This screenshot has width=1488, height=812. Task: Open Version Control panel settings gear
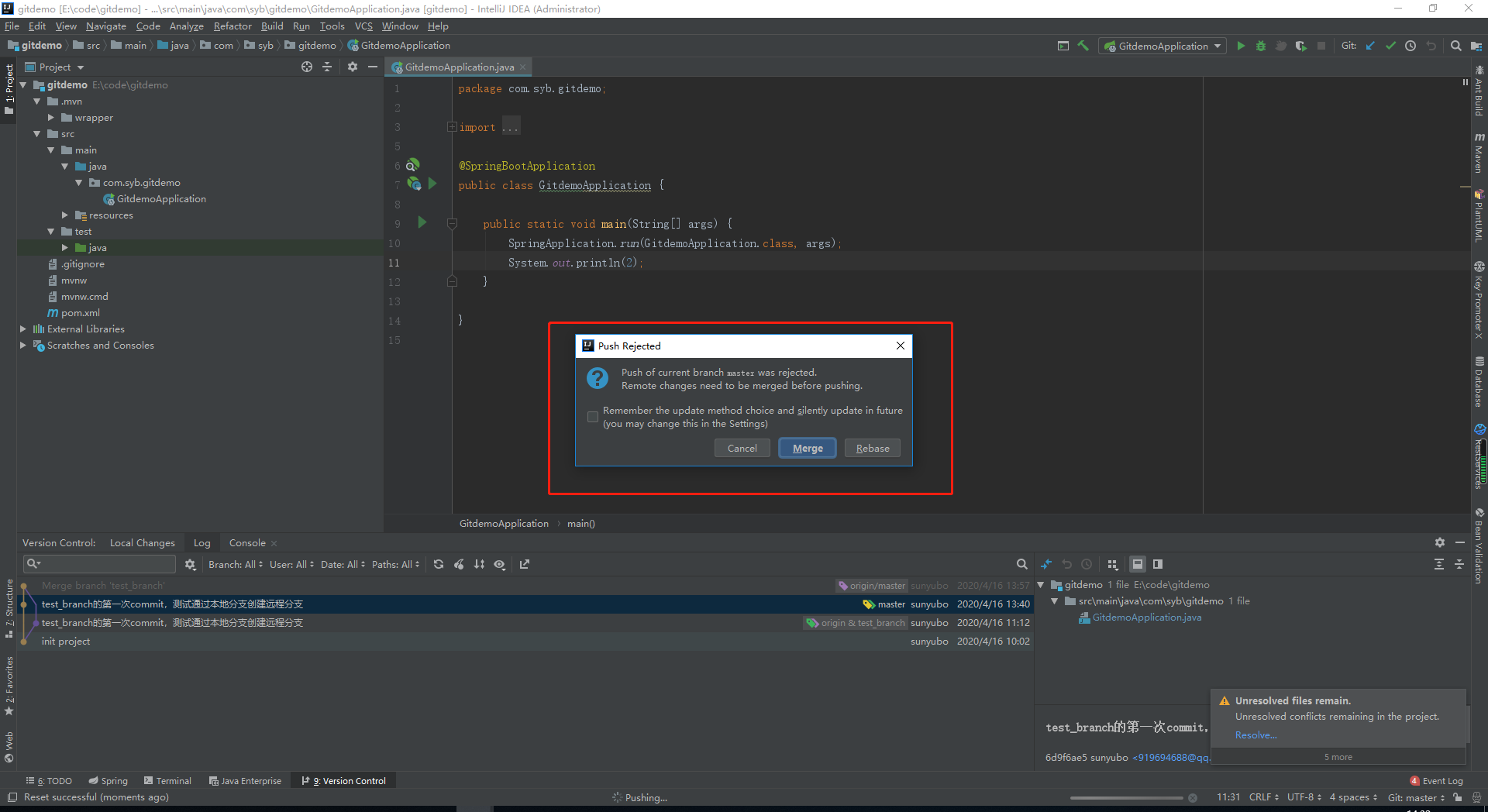tap(1439, 542)
